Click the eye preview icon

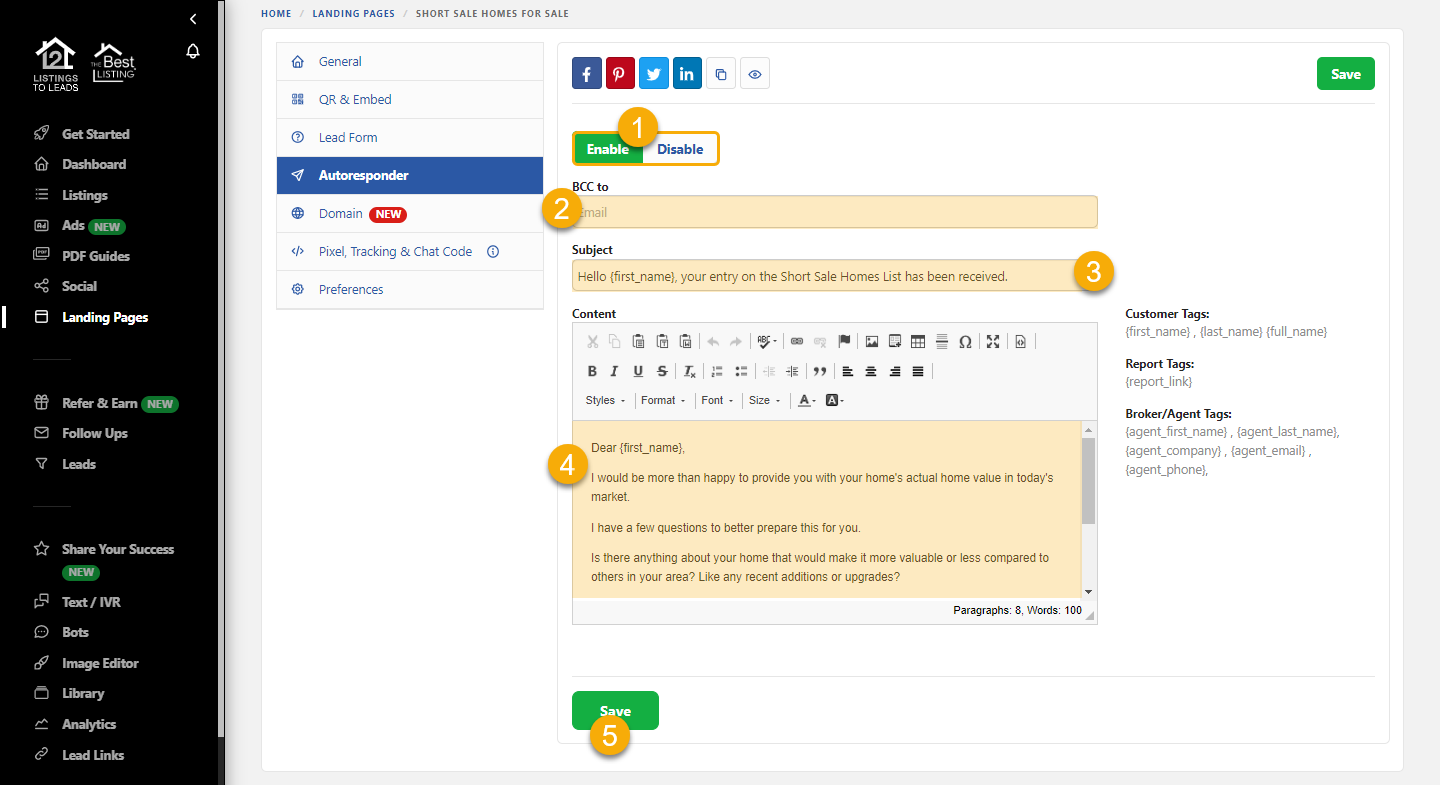[x=755, y=74]
